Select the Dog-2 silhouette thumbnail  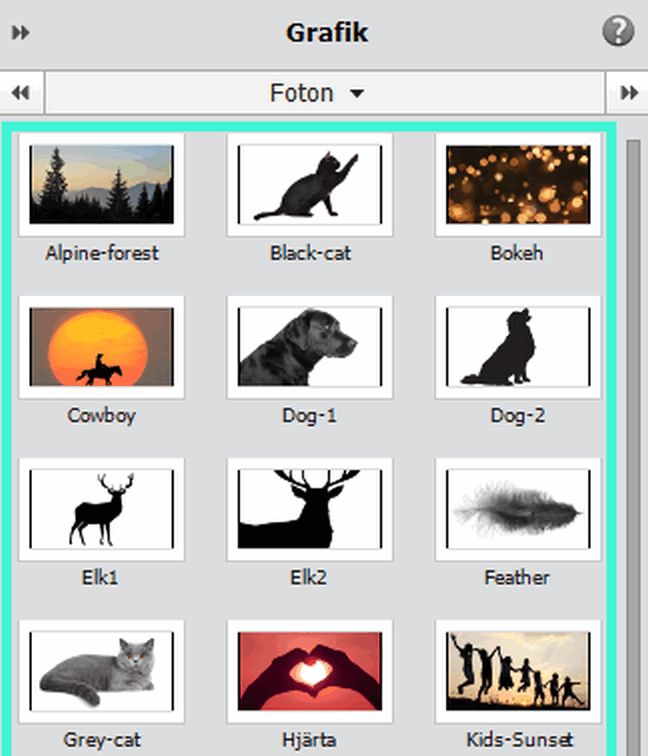[518, 347]
